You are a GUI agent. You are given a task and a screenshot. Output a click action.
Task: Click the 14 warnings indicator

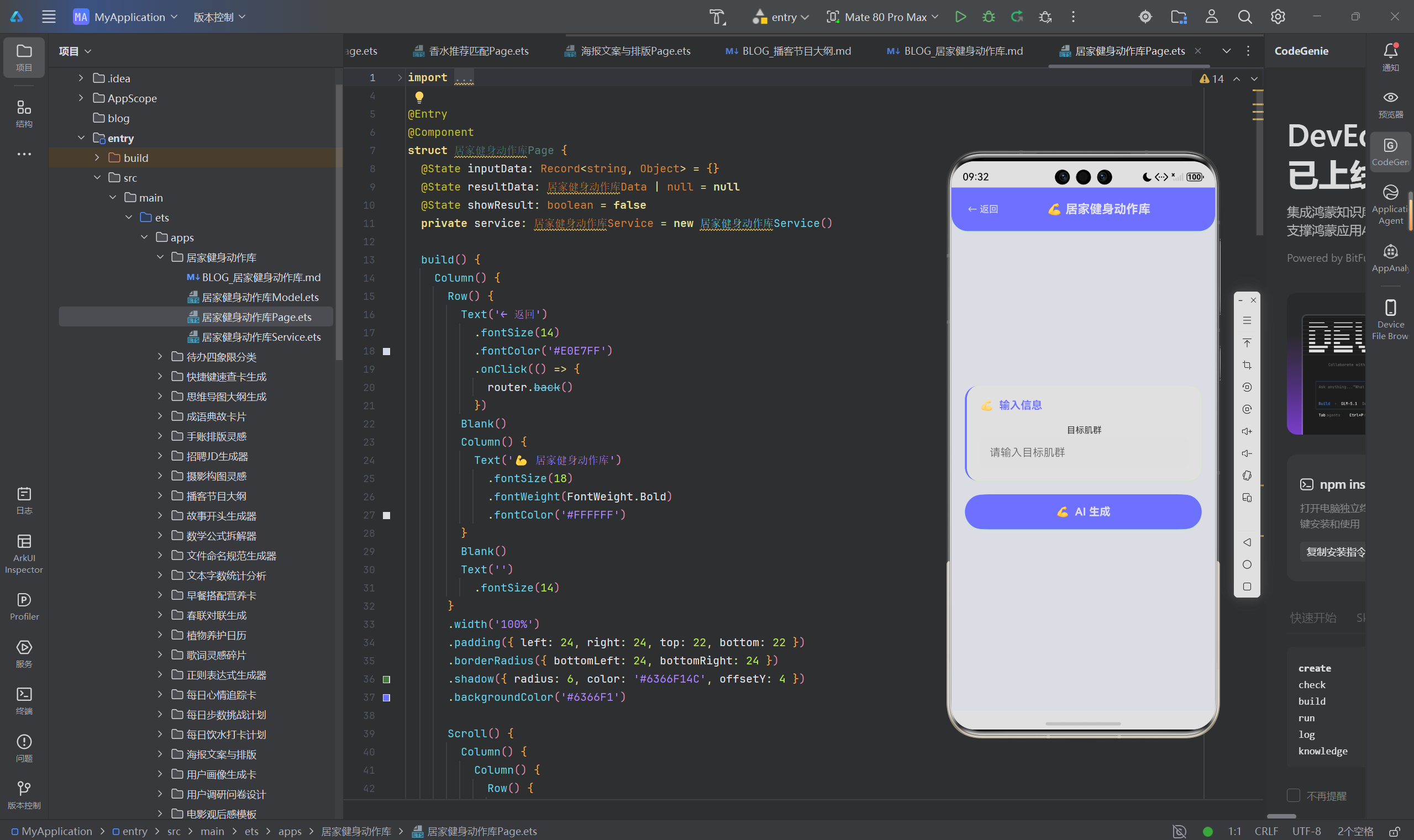pos(1212,78)
